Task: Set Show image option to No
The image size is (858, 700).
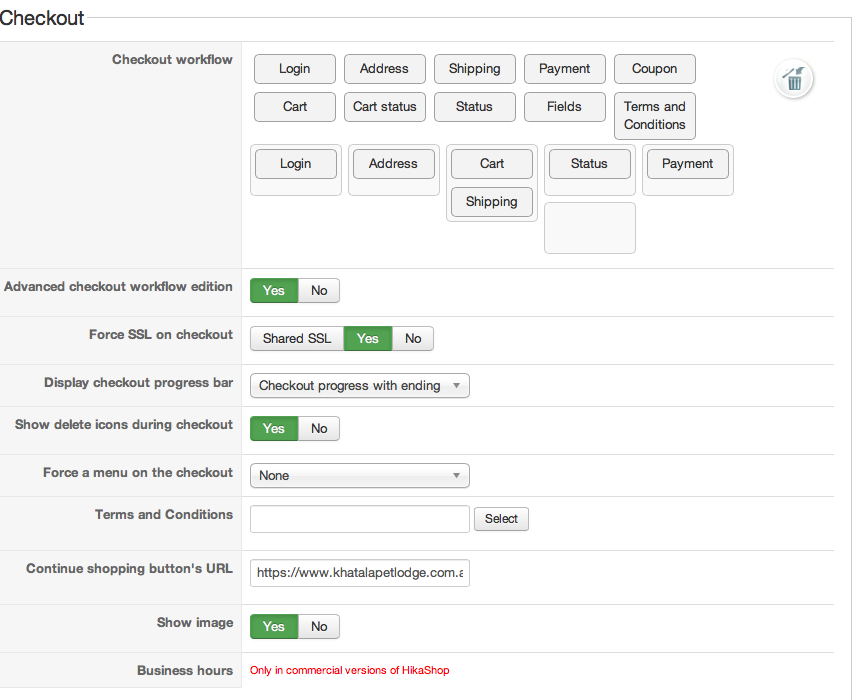Action: pyautogui.click(x=319, y=627)
